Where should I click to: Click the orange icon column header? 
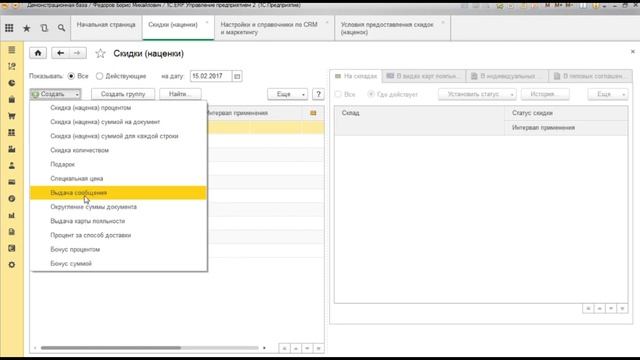[313, 113]
